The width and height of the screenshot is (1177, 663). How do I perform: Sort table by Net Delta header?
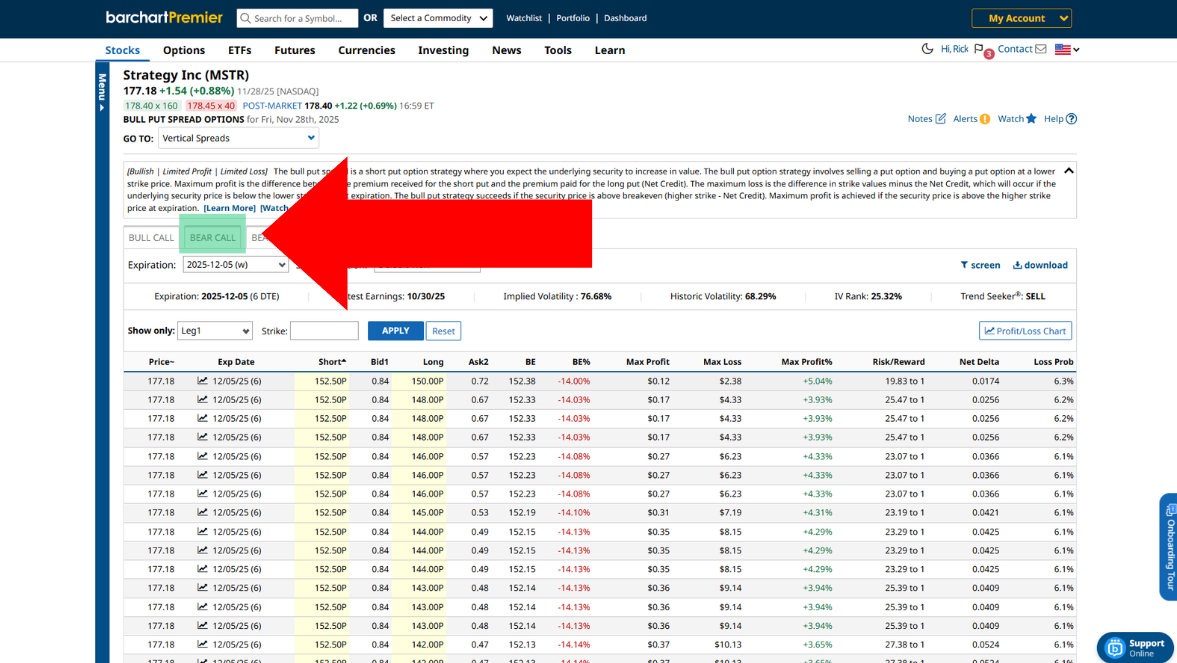(979, 362)
